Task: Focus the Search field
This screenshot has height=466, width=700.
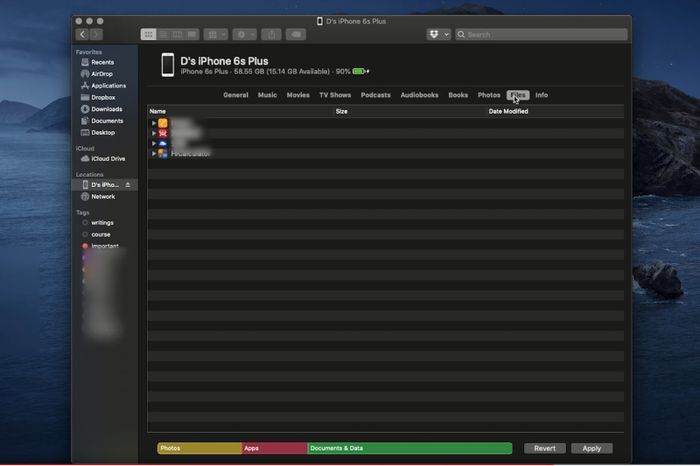Action: [x=540, y=34]
